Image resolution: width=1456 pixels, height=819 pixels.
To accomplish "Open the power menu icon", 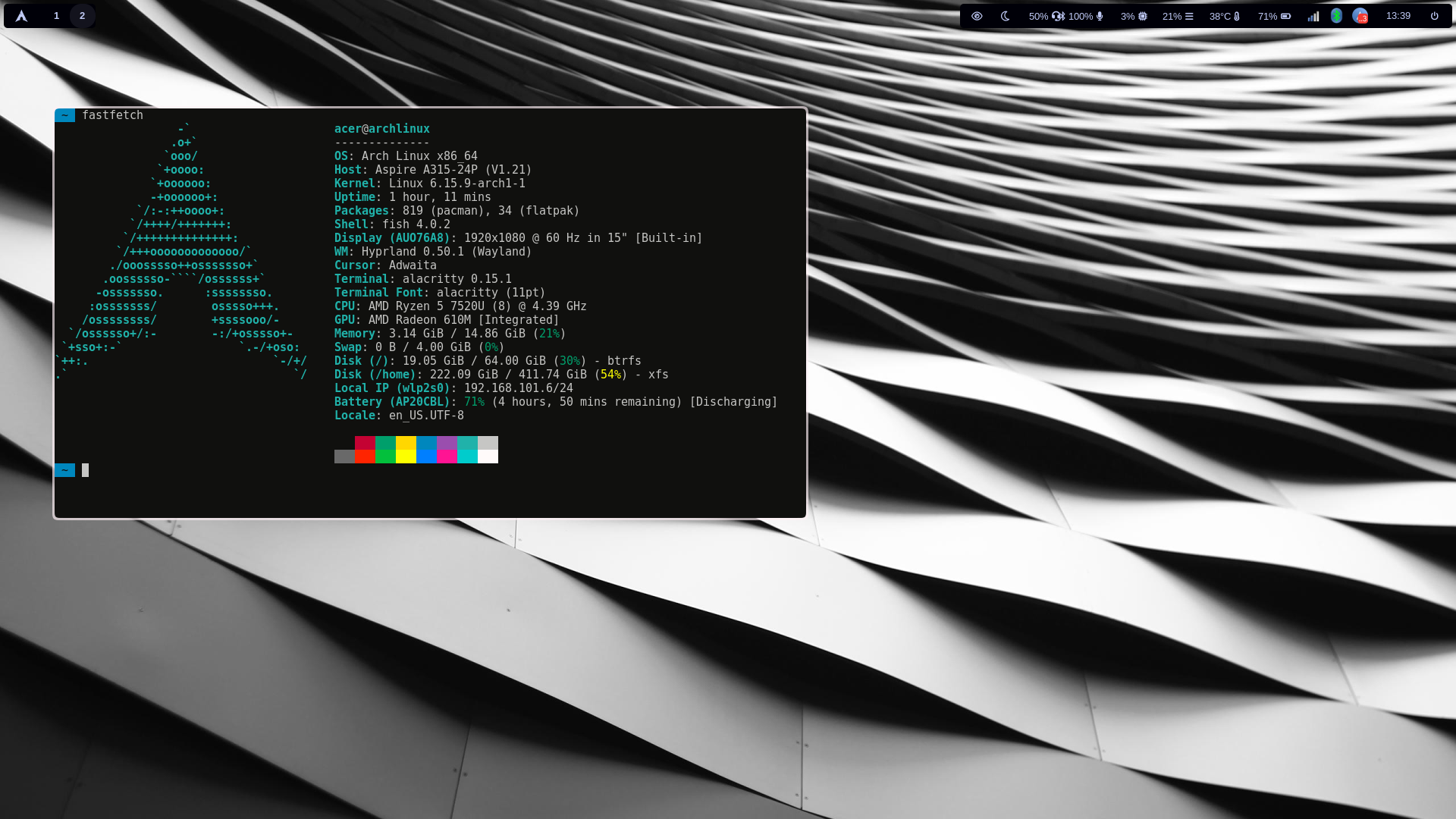I will 1434,16.
